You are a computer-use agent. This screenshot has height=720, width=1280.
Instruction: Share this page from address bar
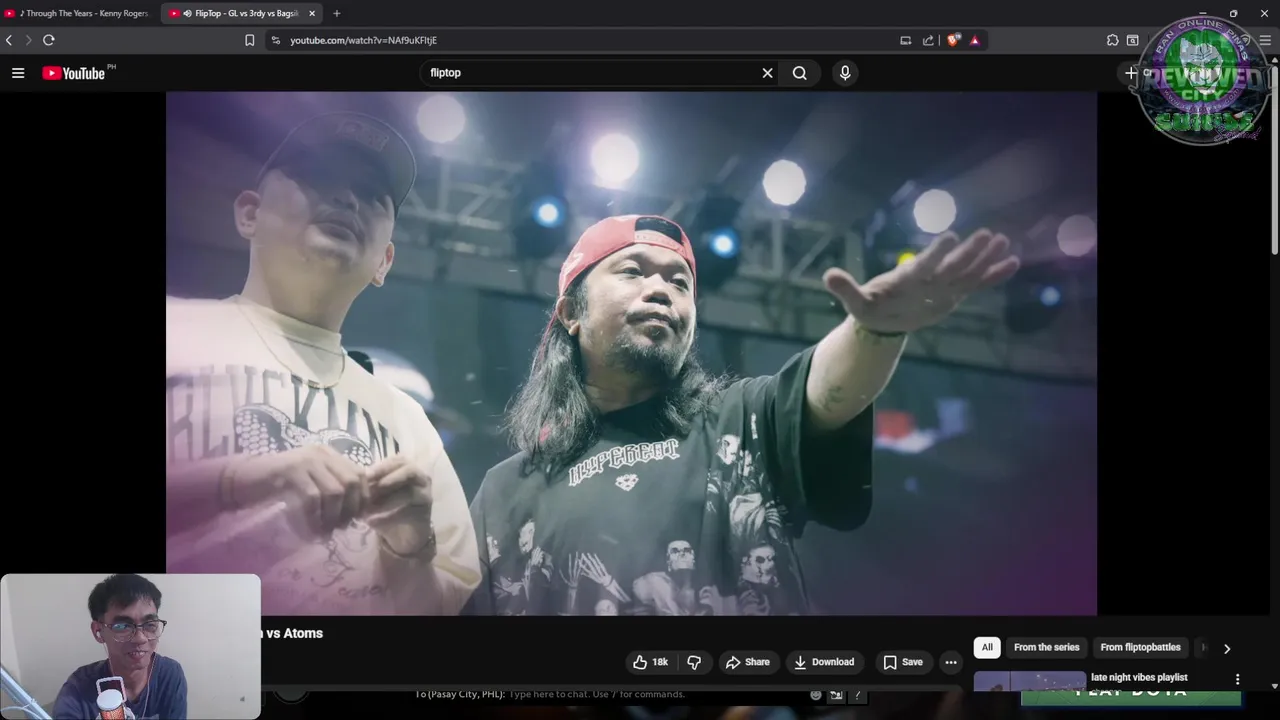(928, 40)
